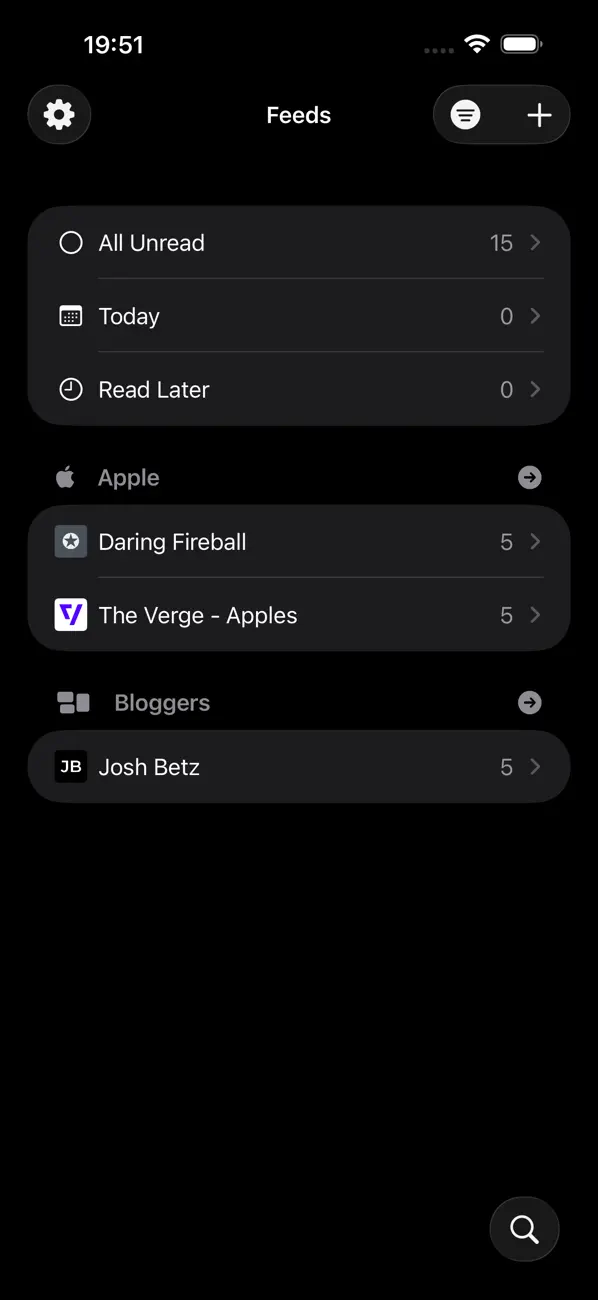598x1300 pixels.
Task: Click the Josh Betz avatar icon
Action: coord(70,767)
